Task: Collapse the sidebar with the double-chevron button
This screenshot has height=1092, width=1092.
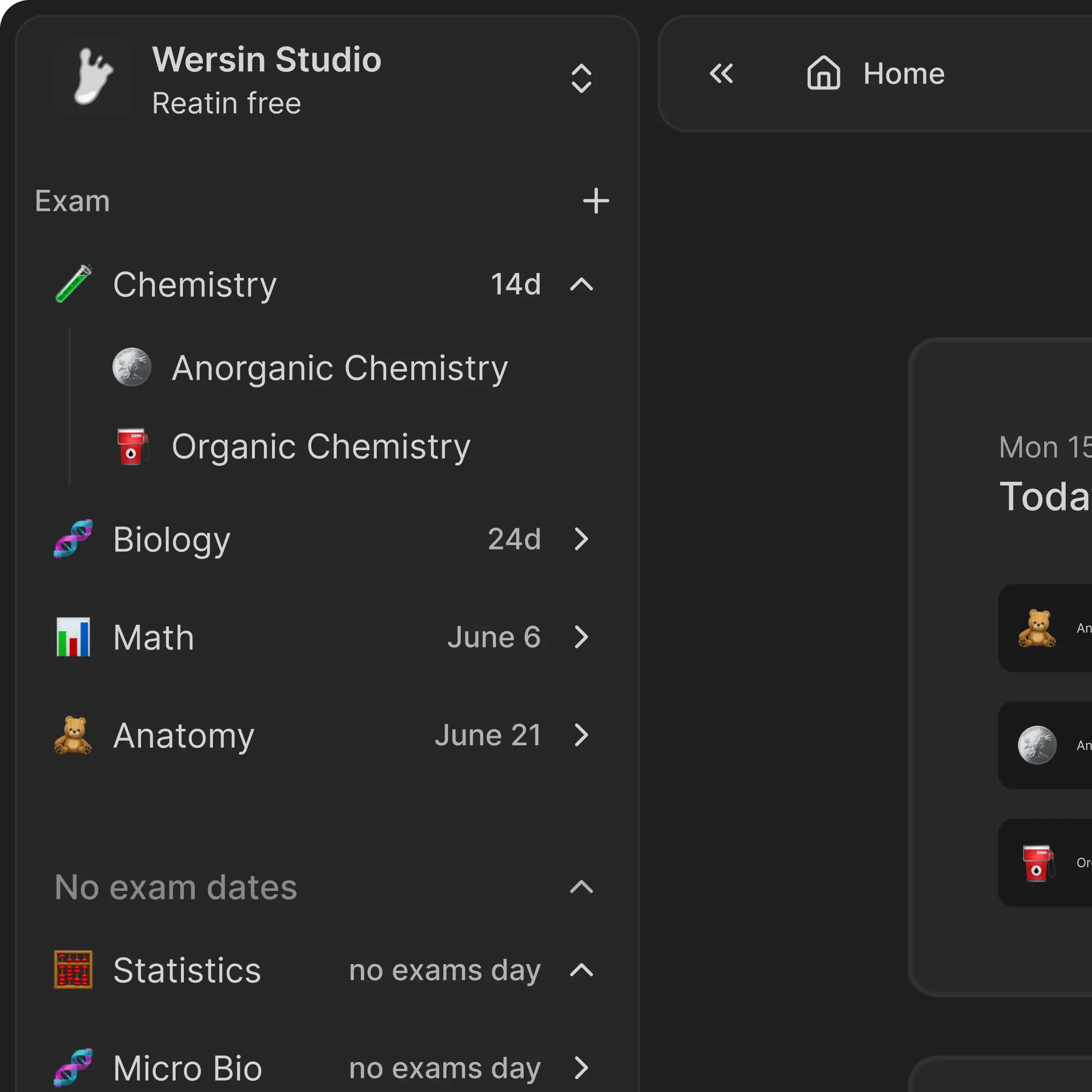Action: 721,73
